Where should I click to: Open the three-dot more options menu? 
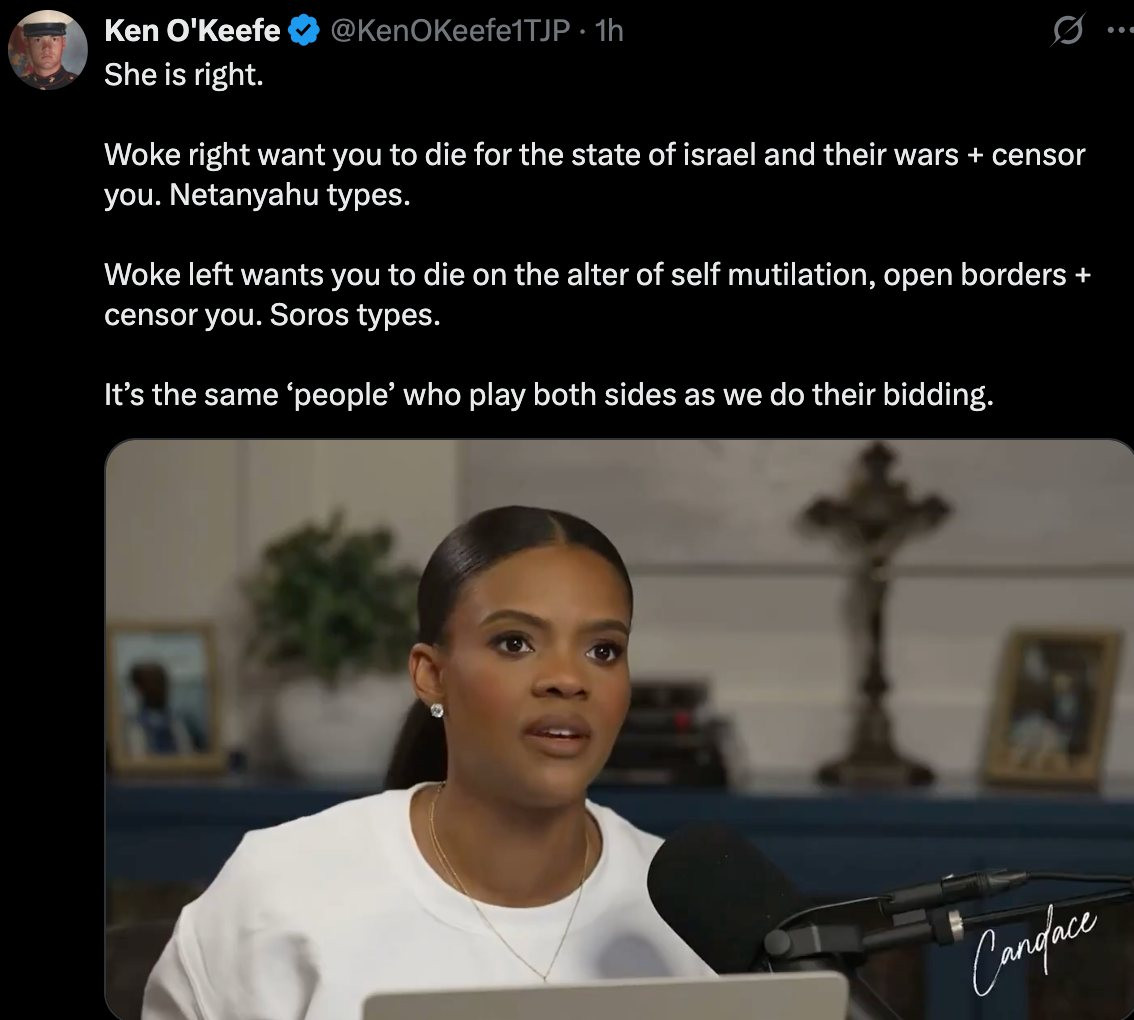point(1118,31)
